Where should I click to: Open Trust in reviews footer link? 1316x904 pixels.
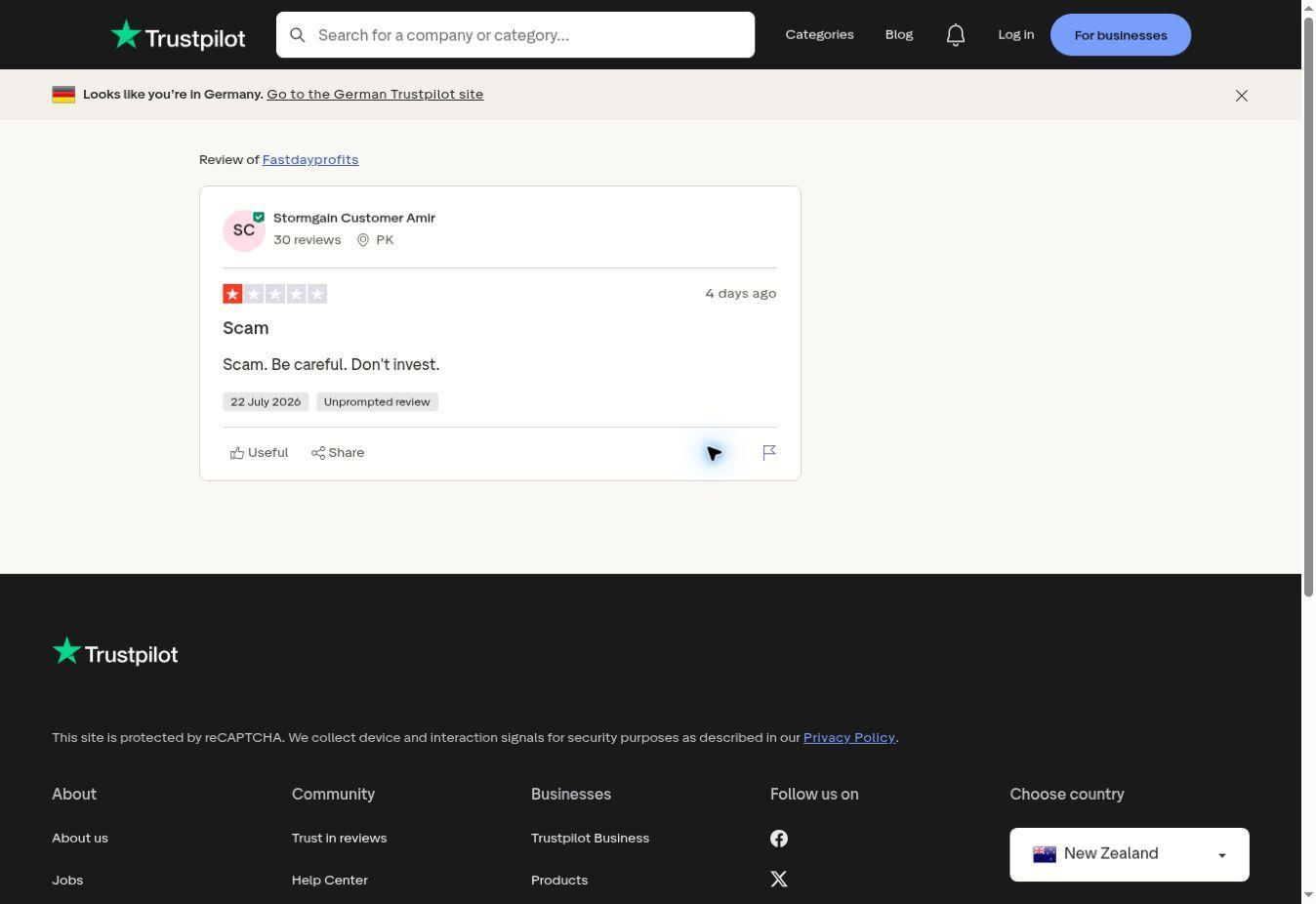339,839
